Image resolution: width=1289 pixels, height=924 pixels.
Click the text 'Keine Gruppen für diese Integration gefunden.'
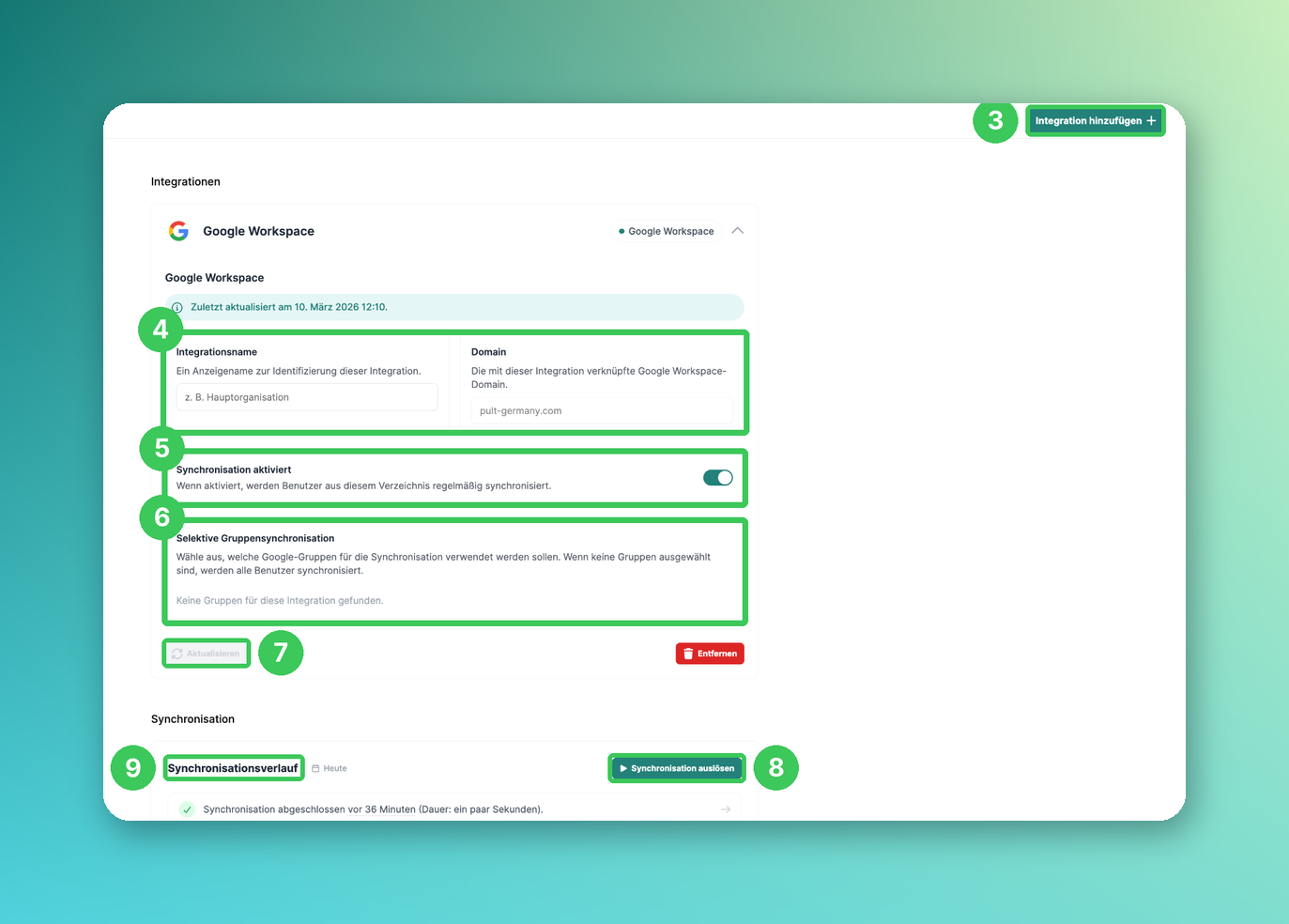coord(280,601)
